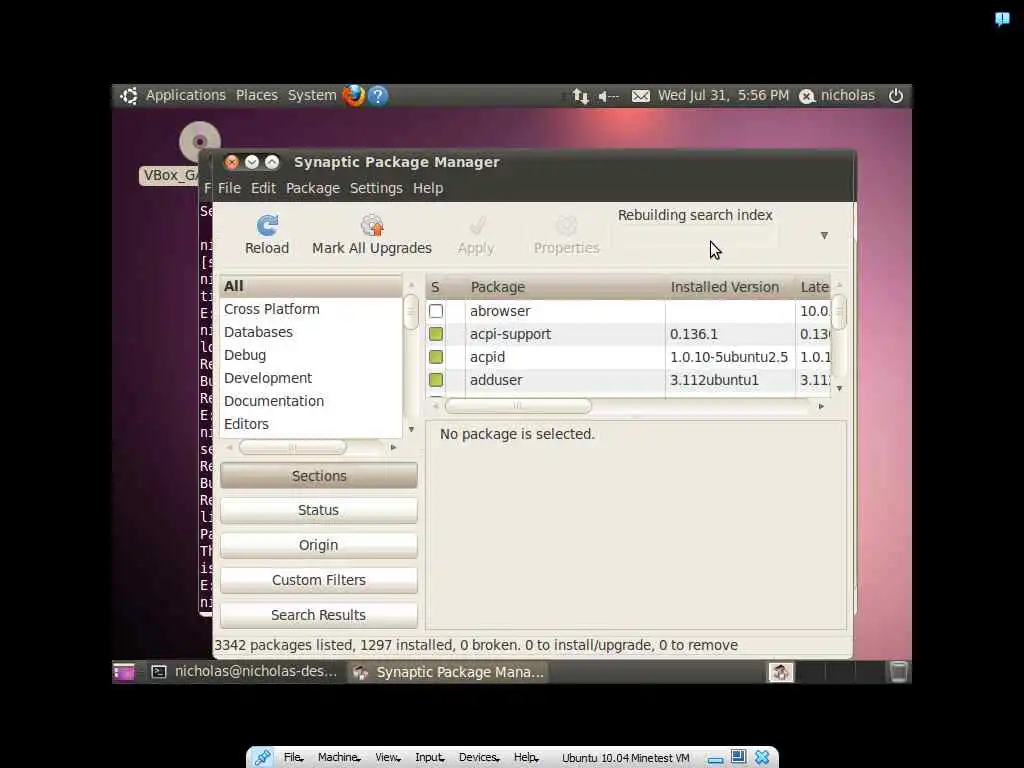Expand the toolbar overflow arrow
Viewport: 1024px width, 768px height.
824,236
